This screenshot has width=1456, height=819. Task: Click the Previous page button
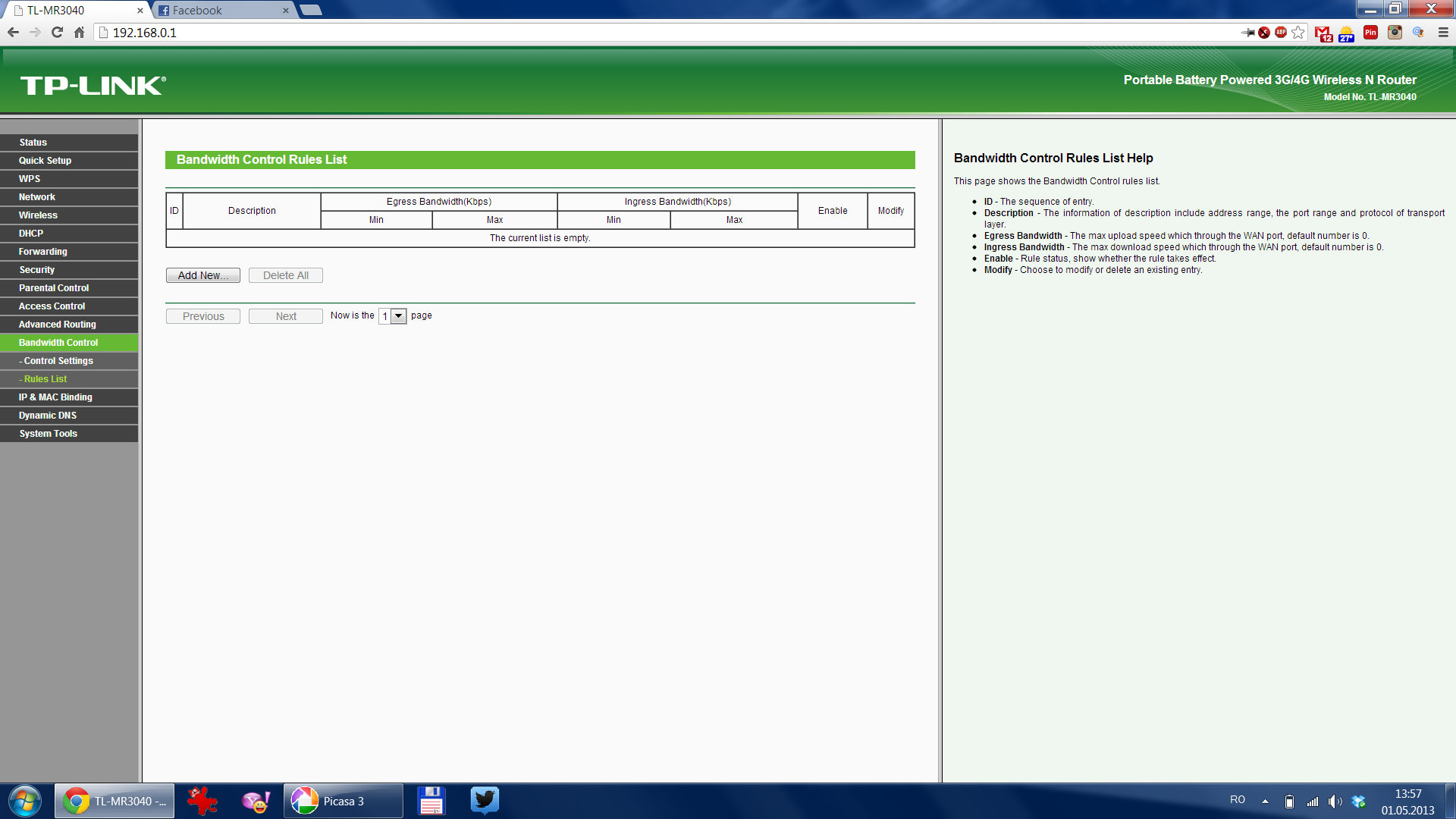click(203, 316)
